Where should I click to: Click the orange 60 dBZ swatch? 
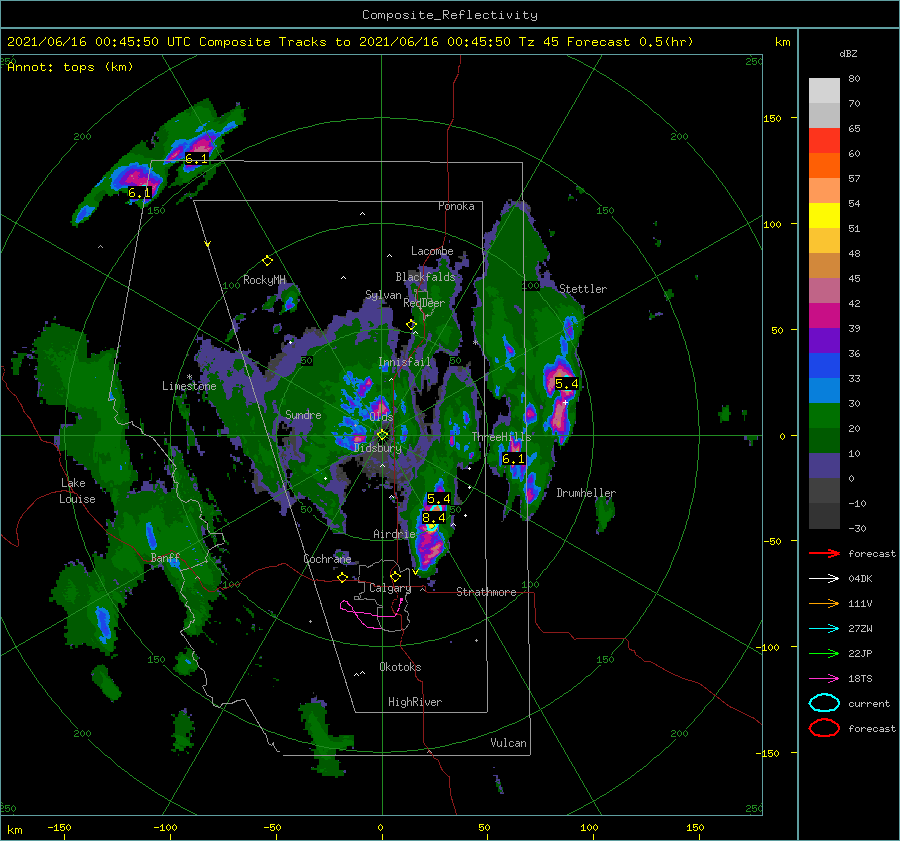pyautogui.click(x=824, y=165)
